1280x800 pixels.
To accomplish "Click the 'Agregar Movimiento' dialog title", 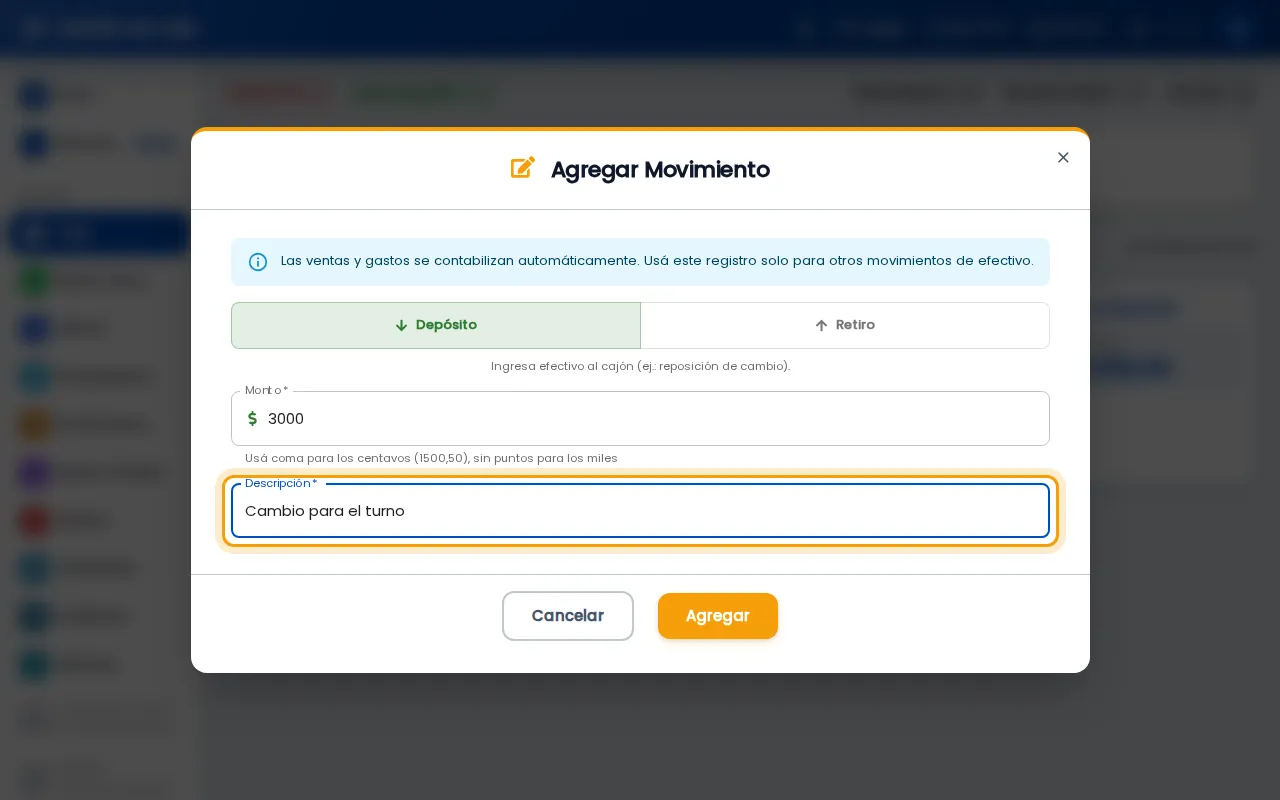I will [660, 169].
